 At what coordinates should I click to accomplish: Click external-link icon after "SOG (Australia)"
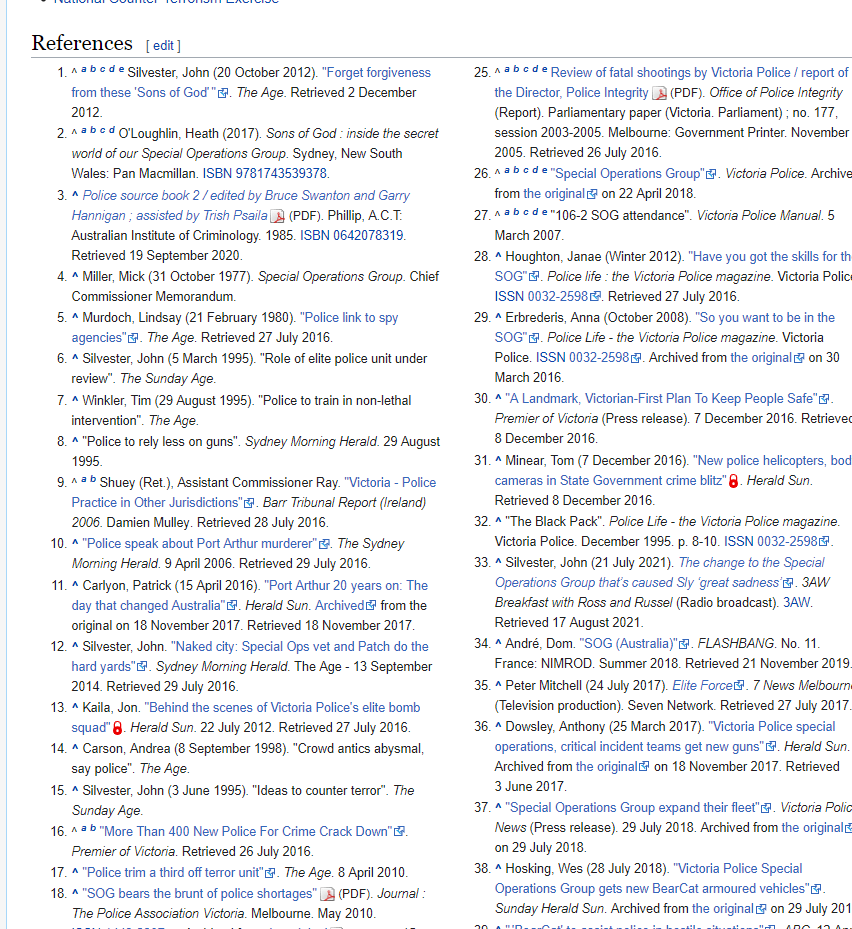point(684,644)
